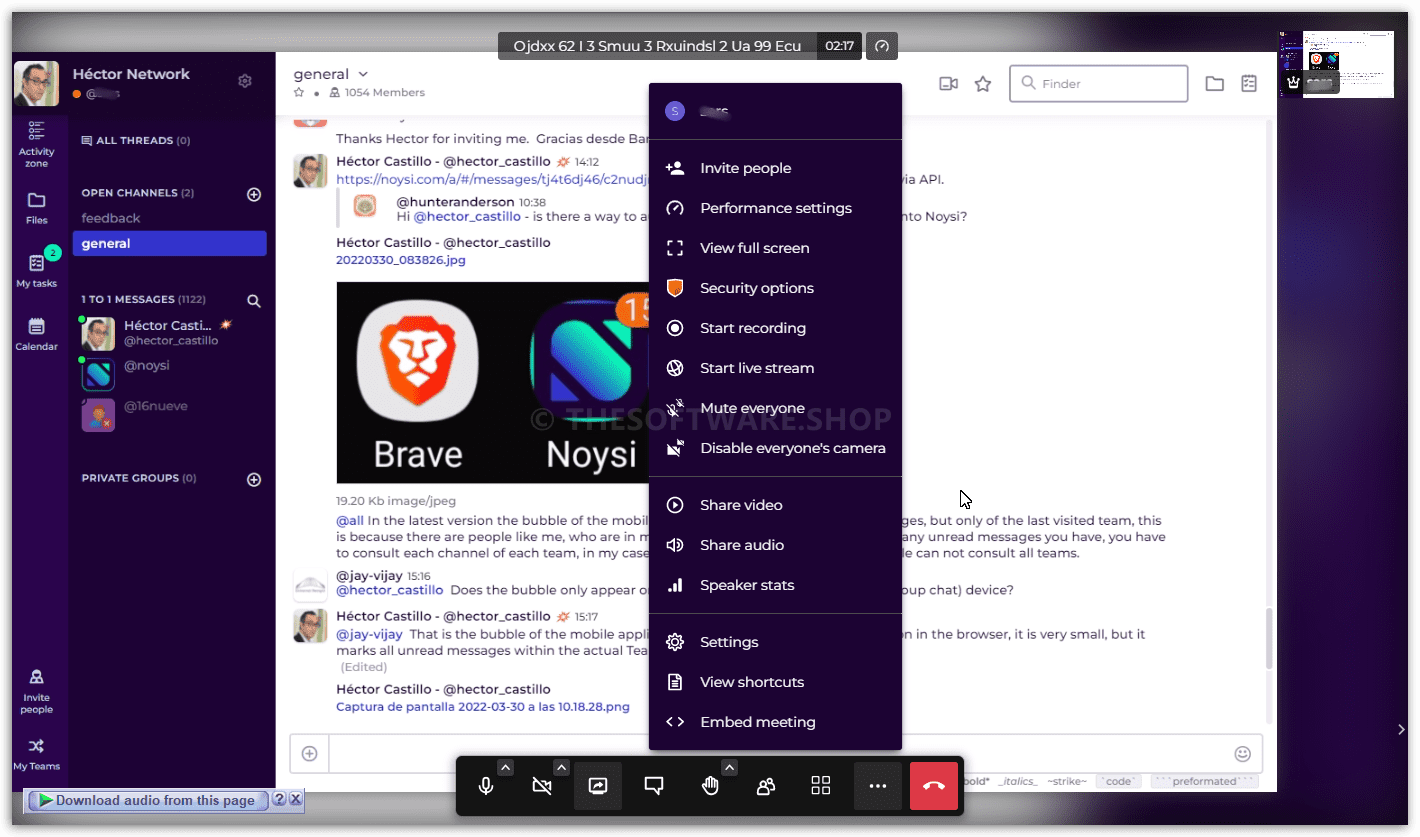Open 20220330_083826.jpg file link
The image size is (1420, 837).
401,260
